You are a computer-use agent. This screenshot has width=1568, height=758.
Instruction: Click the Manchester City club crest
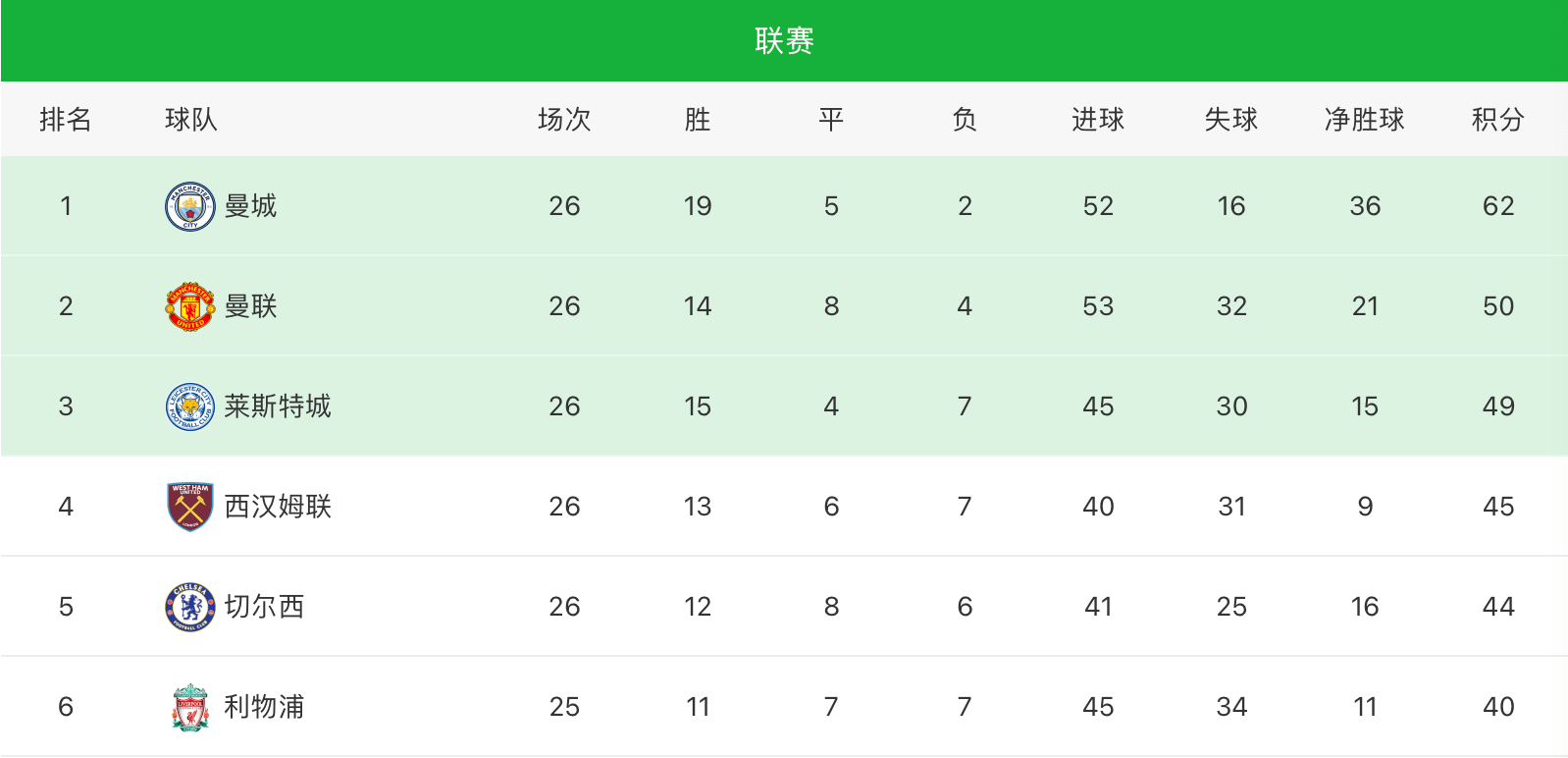pyautogui.click(x=189, y=206)
